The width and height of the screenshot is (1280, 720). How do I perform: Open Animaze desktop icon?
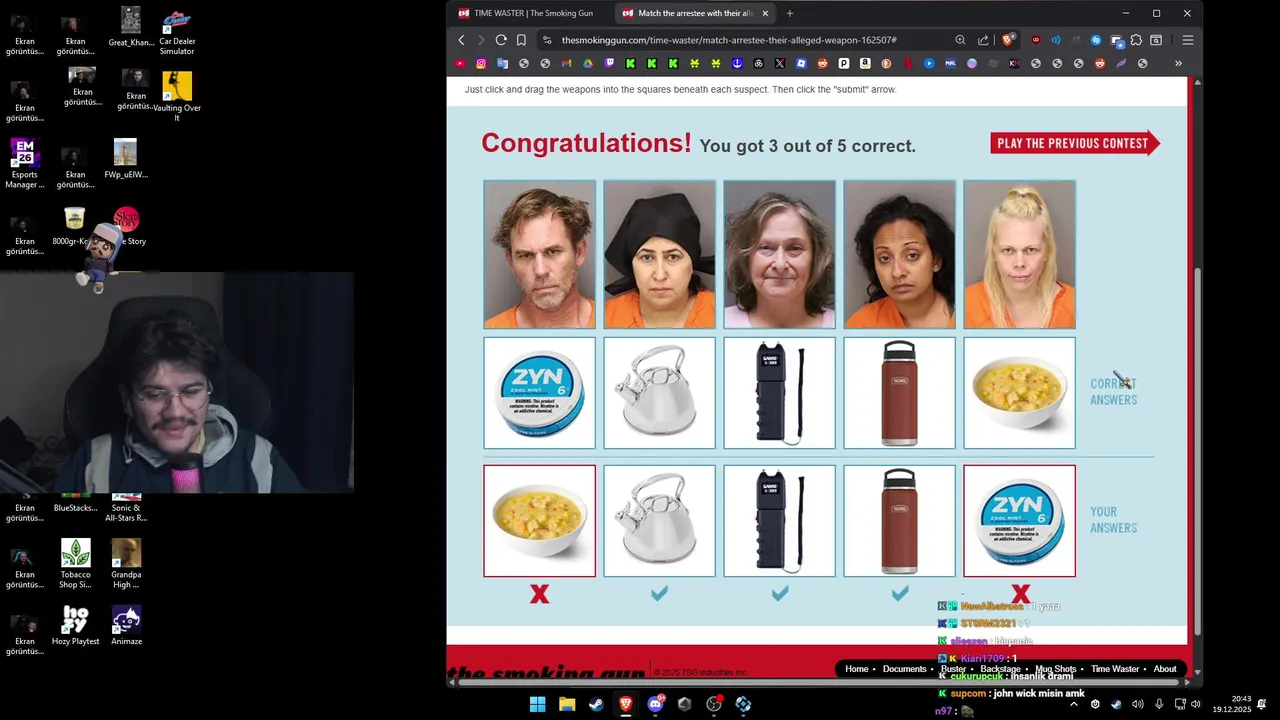[x=126, y=626]
